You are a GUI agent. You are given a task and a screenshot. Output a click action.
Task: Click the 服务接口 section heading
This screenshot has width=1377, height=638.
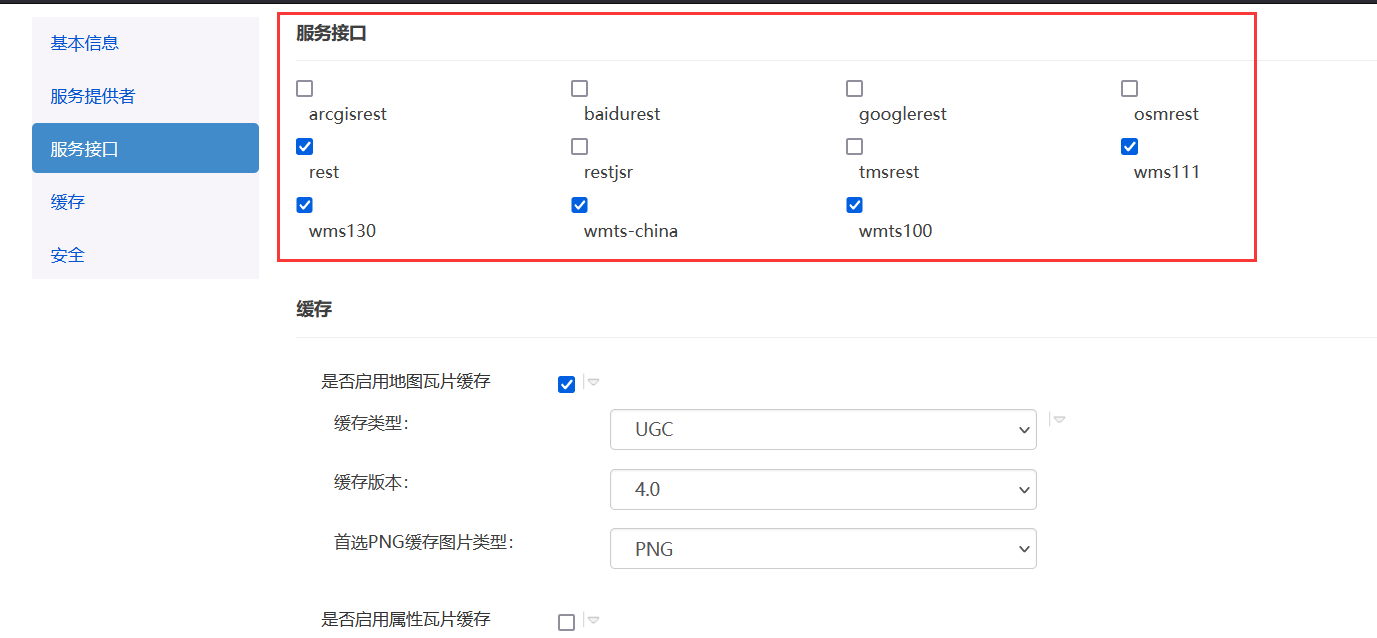(331, 33)
